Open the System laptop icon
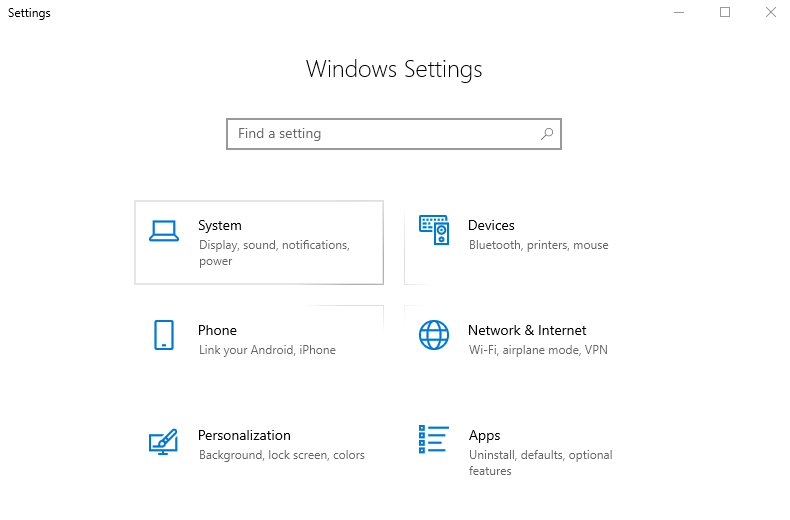This screenshot has width=790, height=520. (164, 231)
